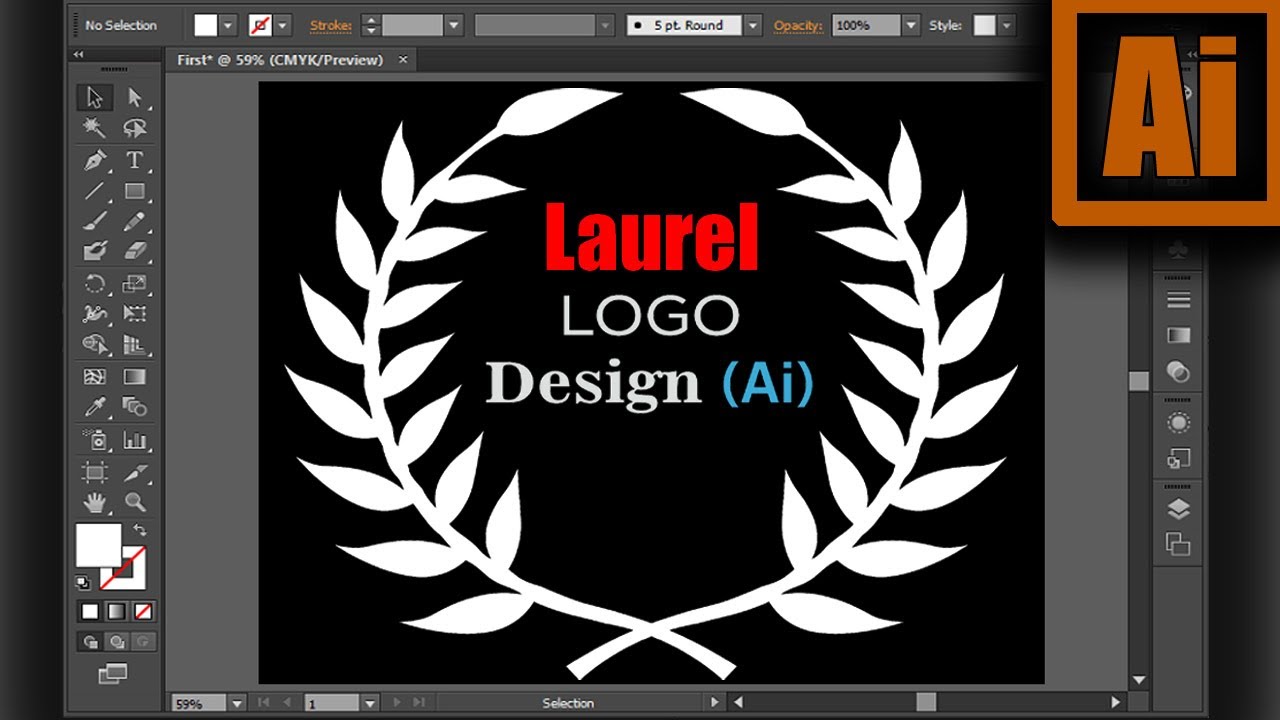The image size is (1280, 720).
Task: Select the Direct Selection tool
Action: [x=135, y=97]
